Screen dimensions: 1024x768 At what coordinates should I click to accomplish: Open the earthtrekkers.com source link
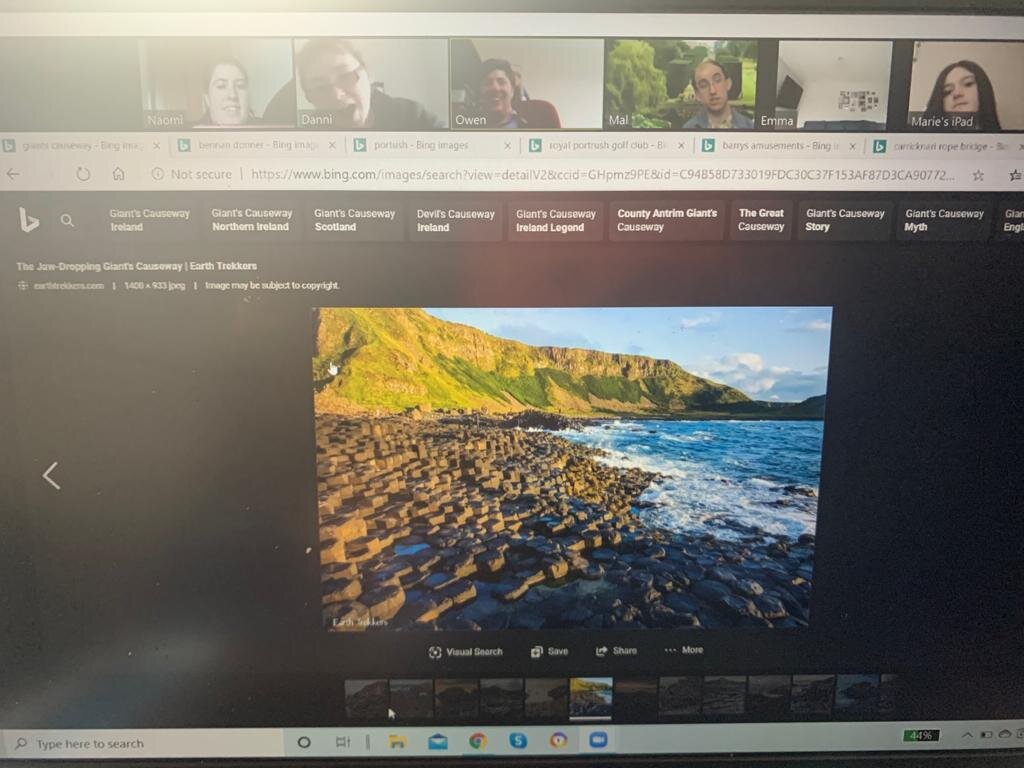68,285
